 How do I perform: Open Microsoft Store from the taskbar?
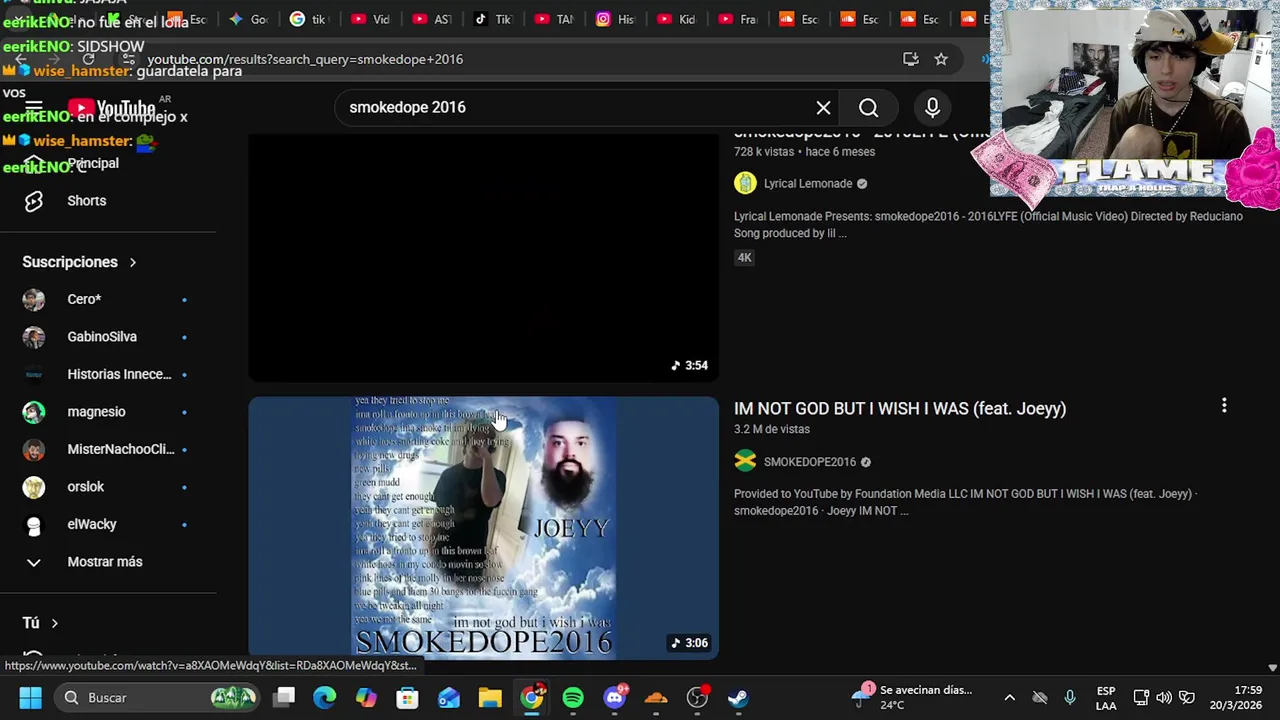[x=407, y=697]
